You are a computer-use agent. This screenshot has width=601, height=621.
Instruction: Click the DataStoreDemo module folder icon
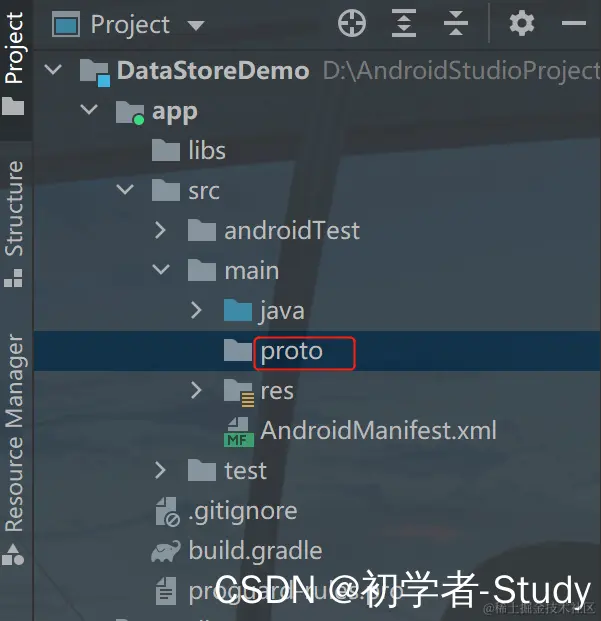click(95, 72)
